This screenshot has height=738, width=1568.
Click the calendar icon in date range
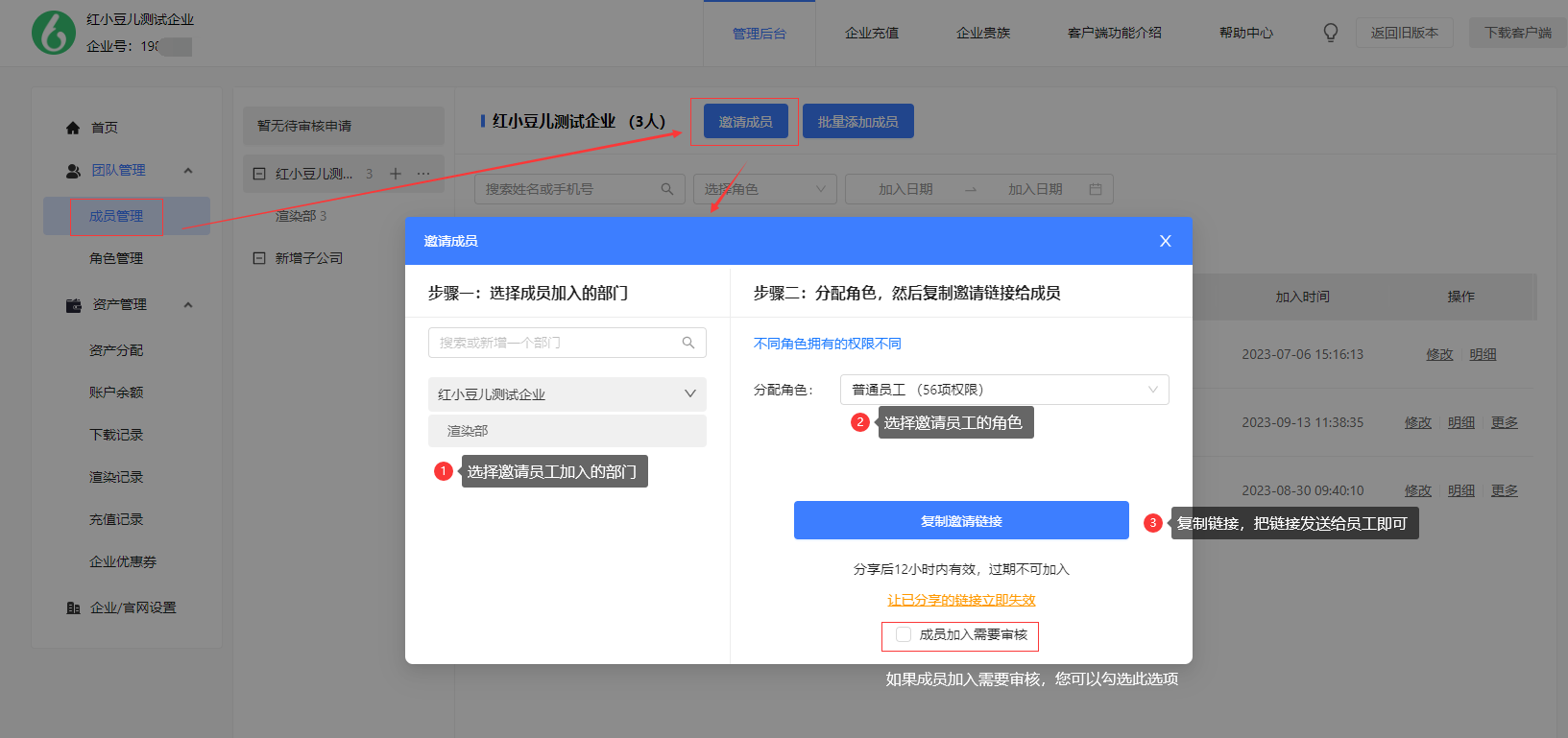(x=1096, y=189)
